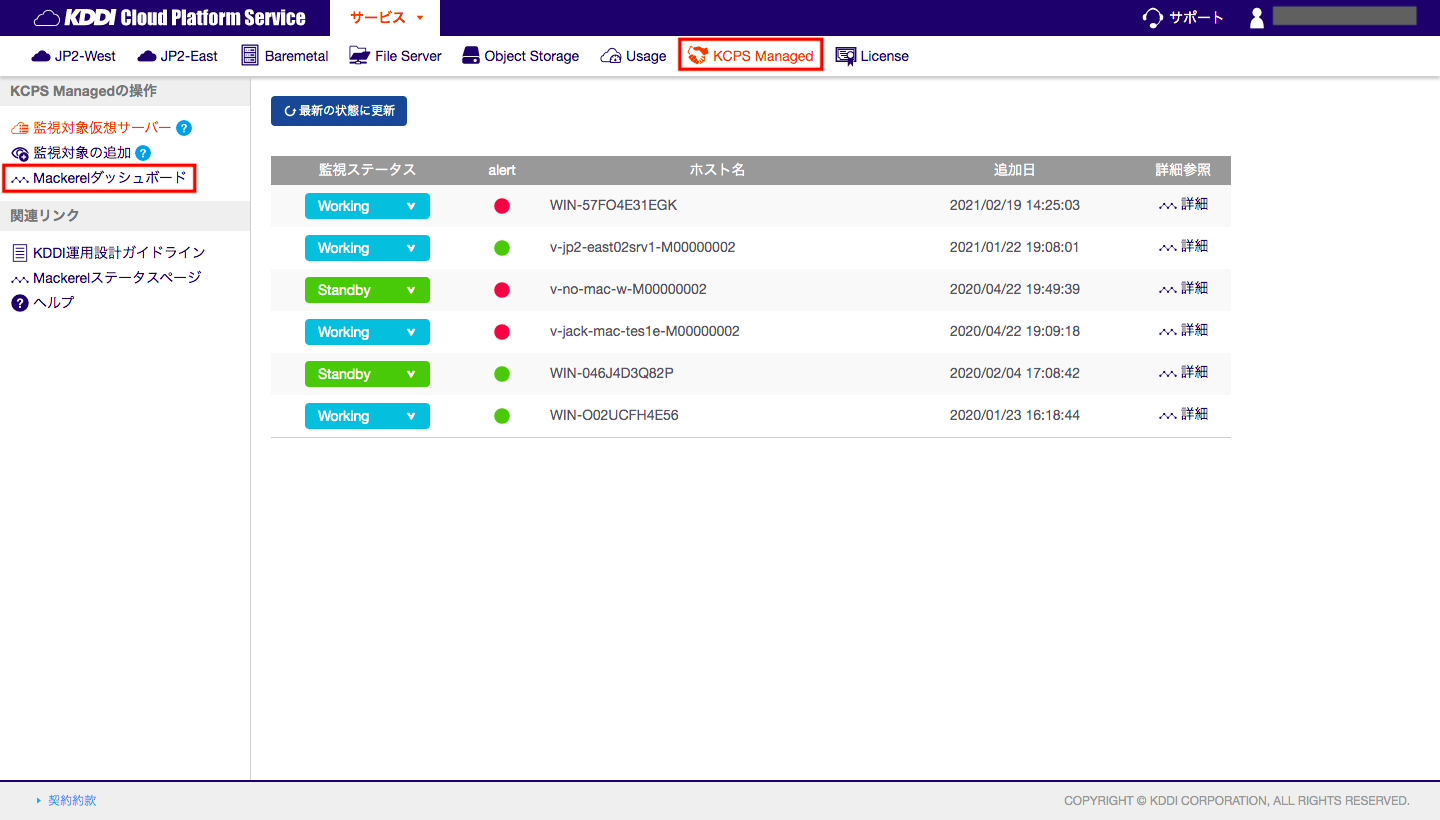Viewport: 1440px width, 820px height.
Task: Open the 契約約款 footer link
Action: tap(72, 801)
